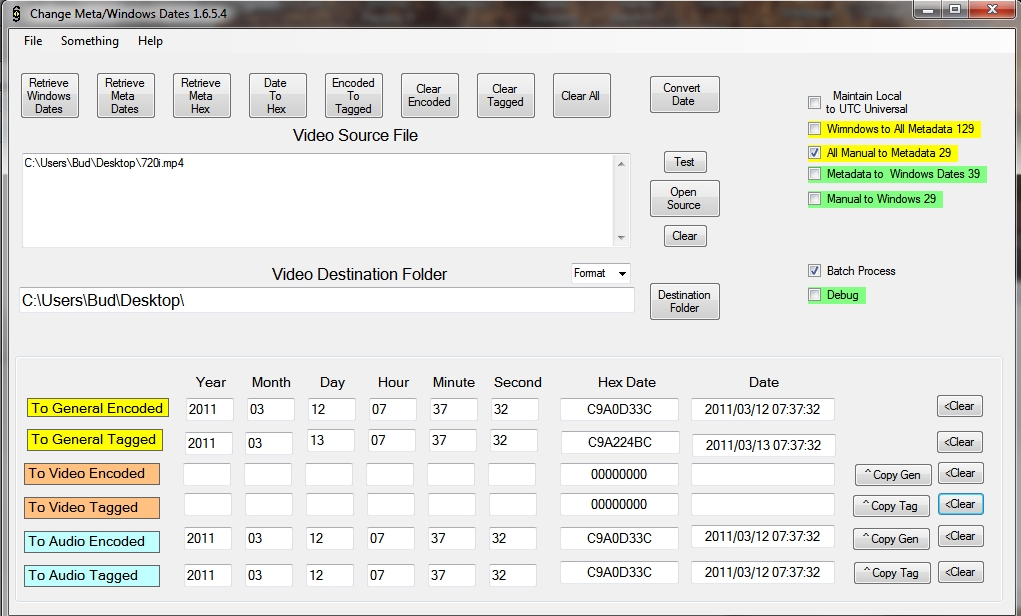Open the File menu
This screenshot has width=1021, height=616.
tap(33, 41)
